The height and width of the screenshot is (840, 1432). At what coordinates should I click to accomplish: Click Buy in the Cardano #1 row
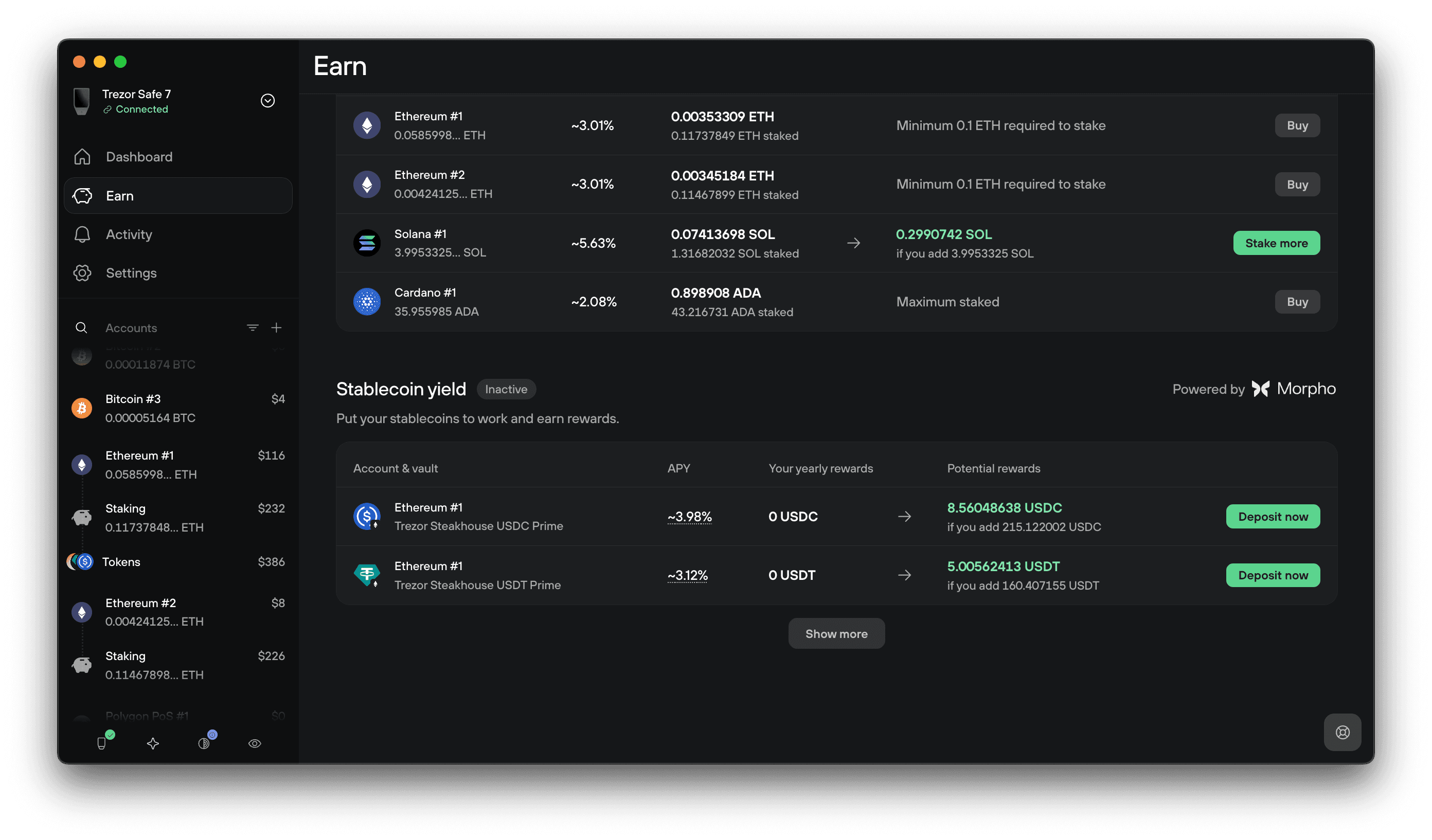coord(1297,302)
